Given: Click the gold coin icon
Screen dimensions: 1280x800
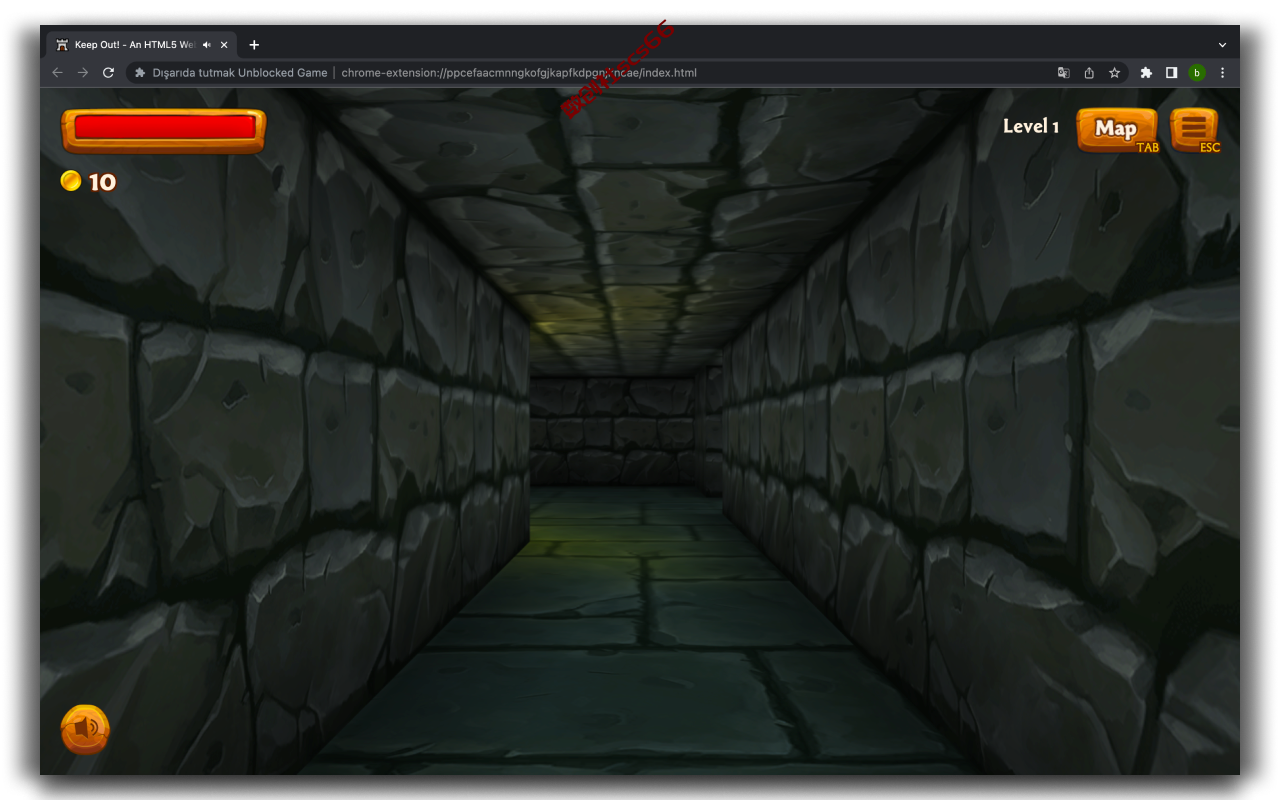Looking at the screenshot, I should click(71, 181).
